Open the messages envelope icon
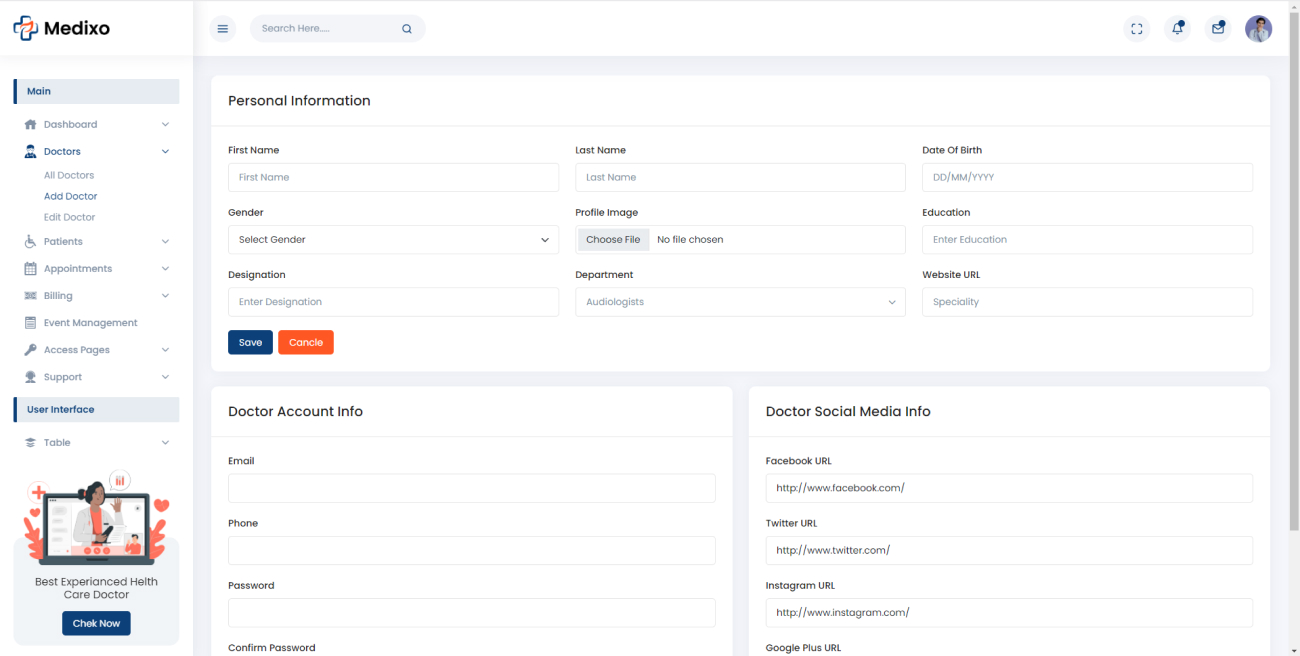The width and height of the screenshot is (1300, 656). click(1218, 29)
